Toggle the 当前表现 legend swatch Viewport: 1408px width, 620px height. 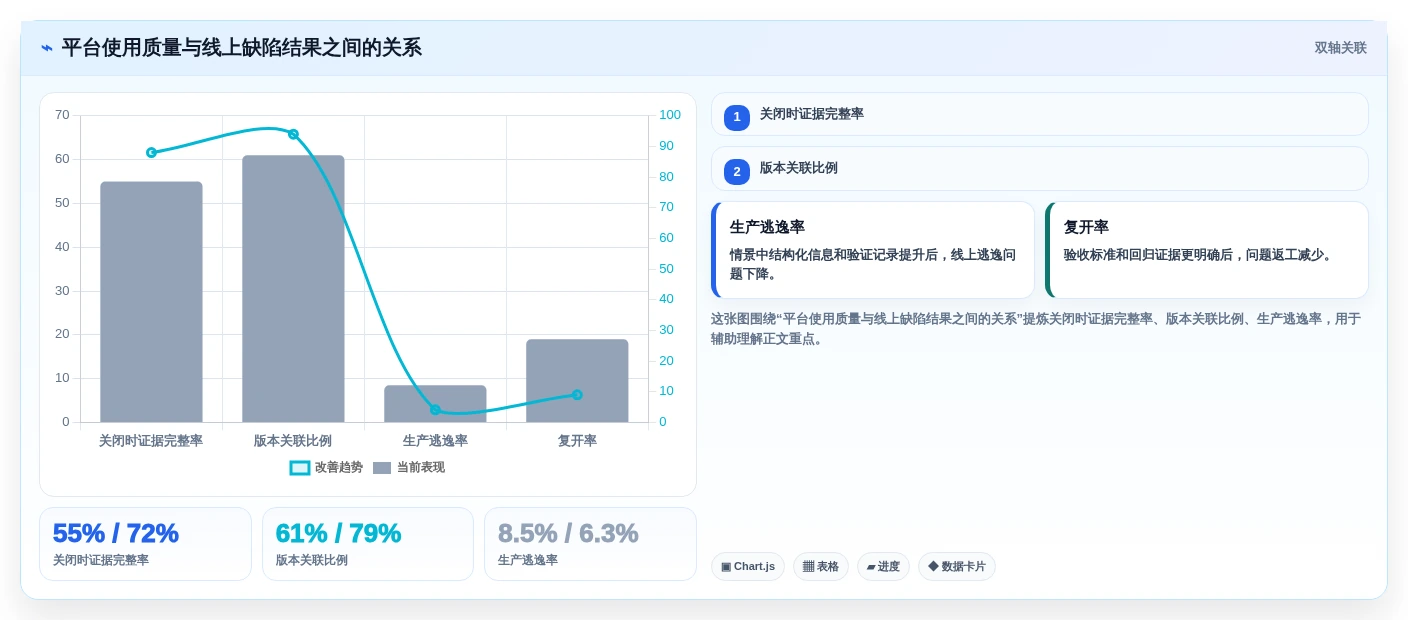[382, 468]
